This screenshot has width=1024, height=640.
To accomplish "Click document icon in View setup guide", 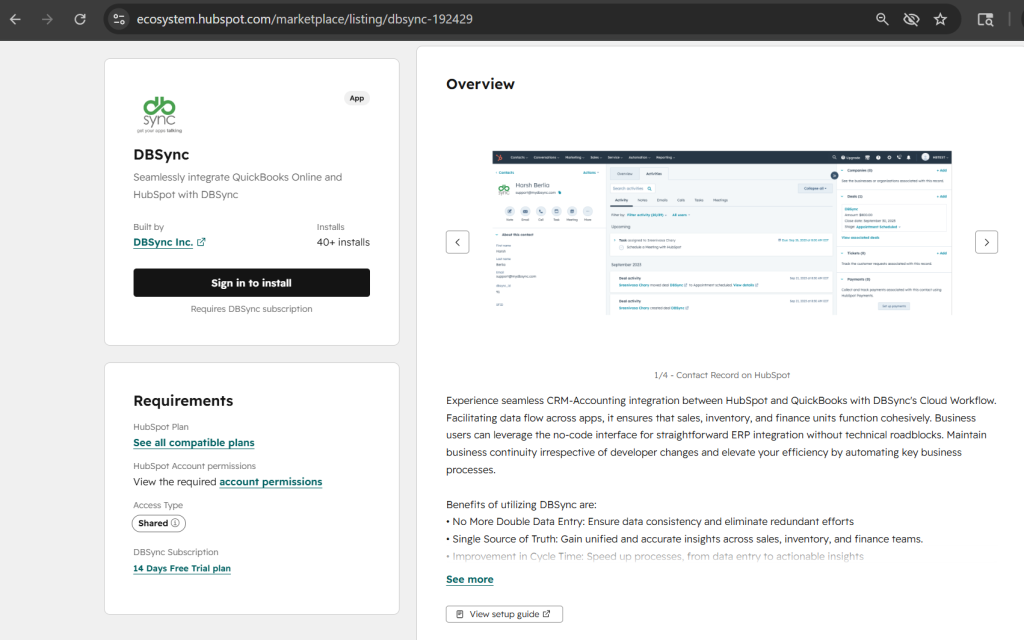I will coord(460,614).
